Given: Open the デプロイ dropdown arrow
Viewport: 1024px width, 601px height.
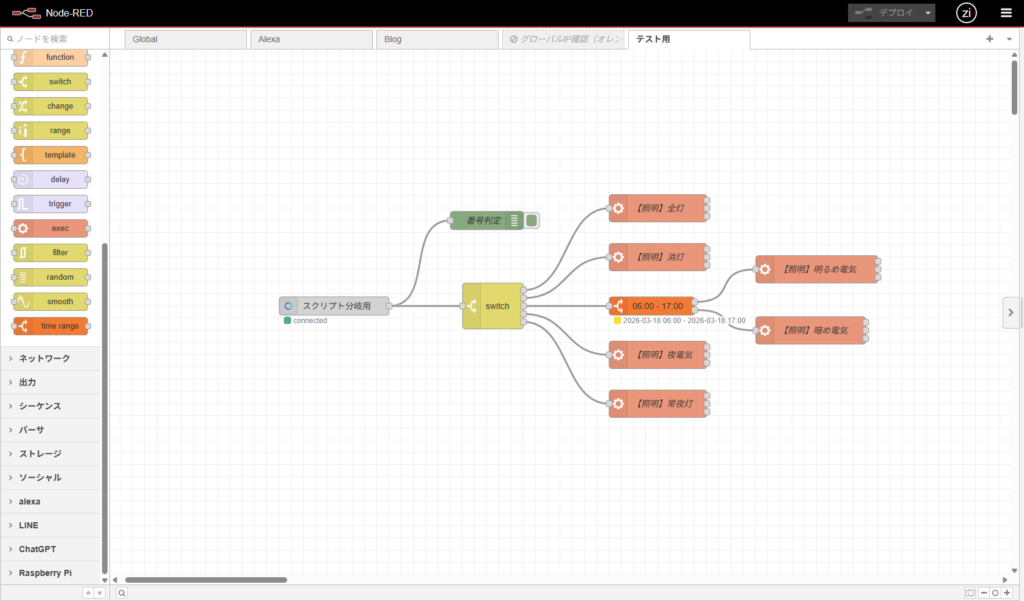Looking at the screenshot, I should (929, 13).
